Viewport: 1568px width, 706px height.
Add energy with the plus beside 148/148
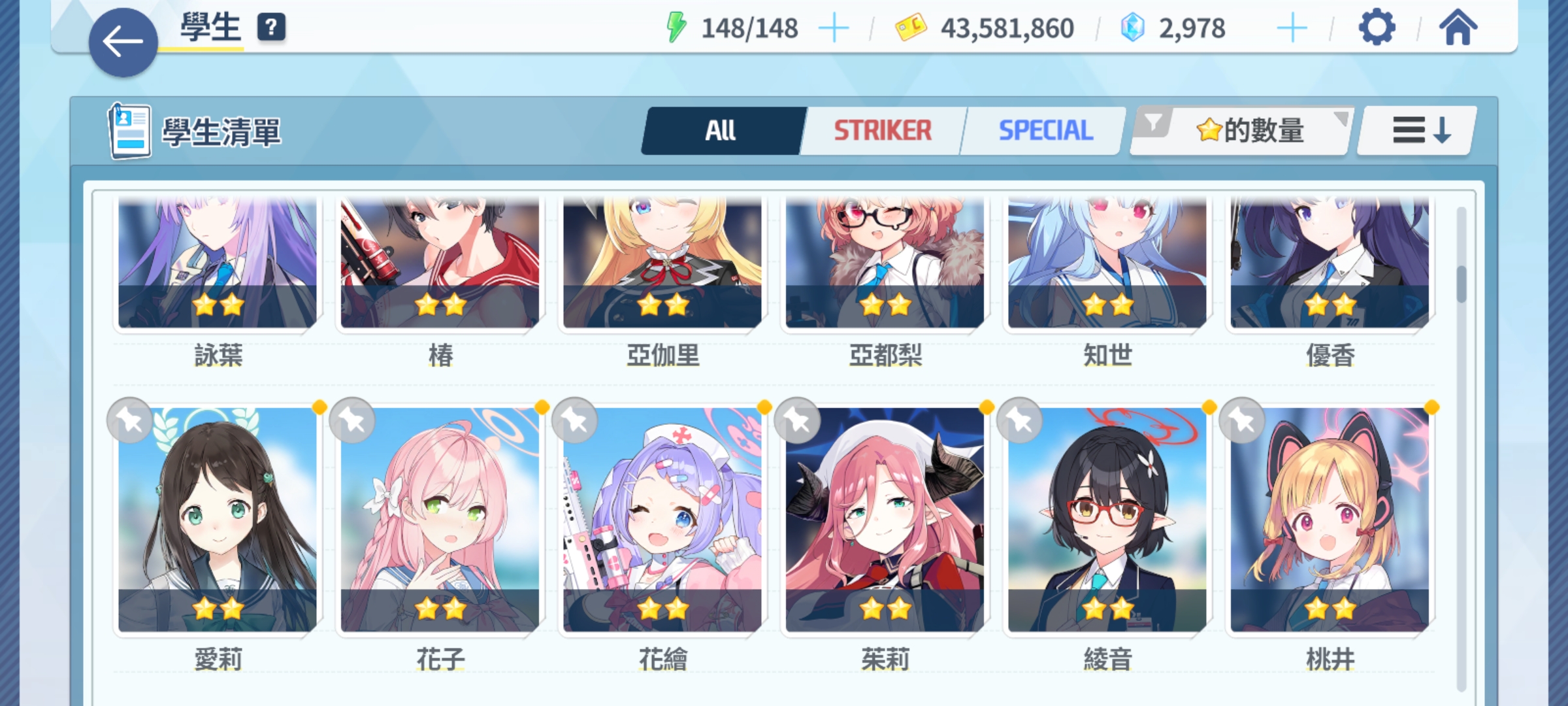pyautogui.click(x=834, y=29)
